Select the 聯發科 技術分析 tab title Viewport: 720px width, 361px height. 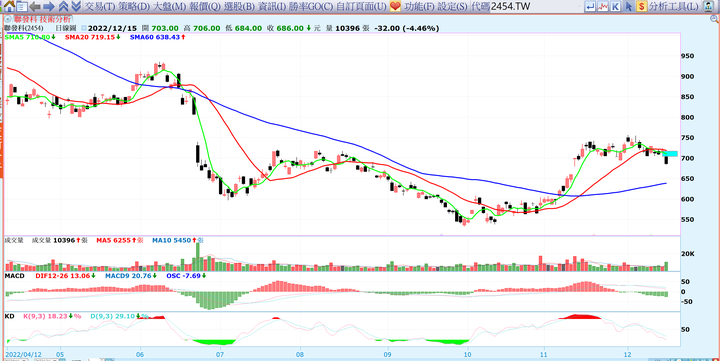[x=42, y=19]
